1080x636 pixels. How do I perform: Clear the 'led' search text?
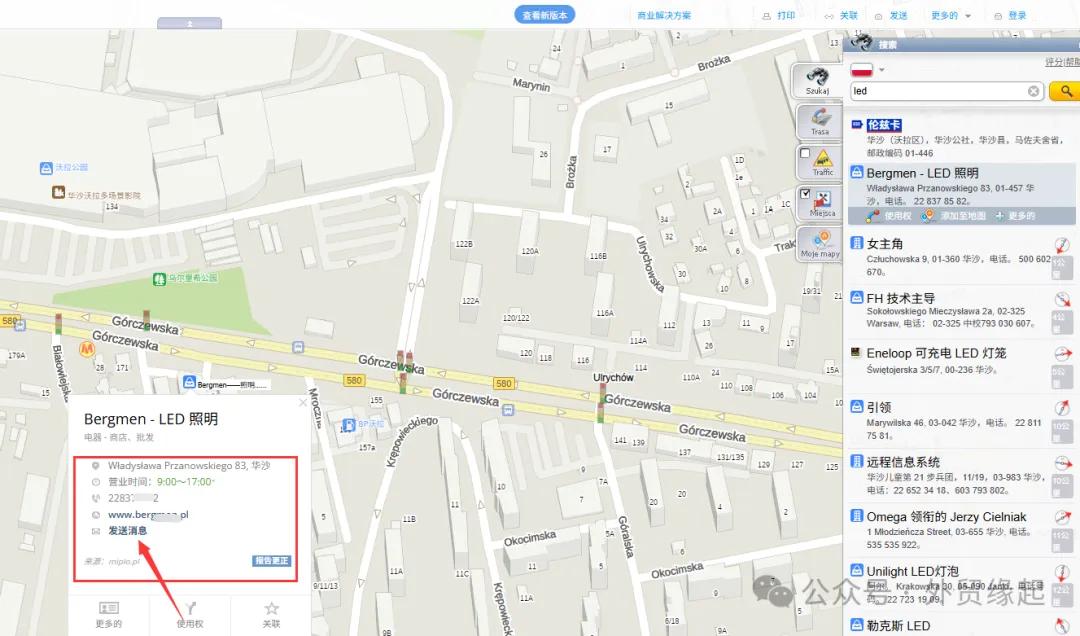point(1033,91)
